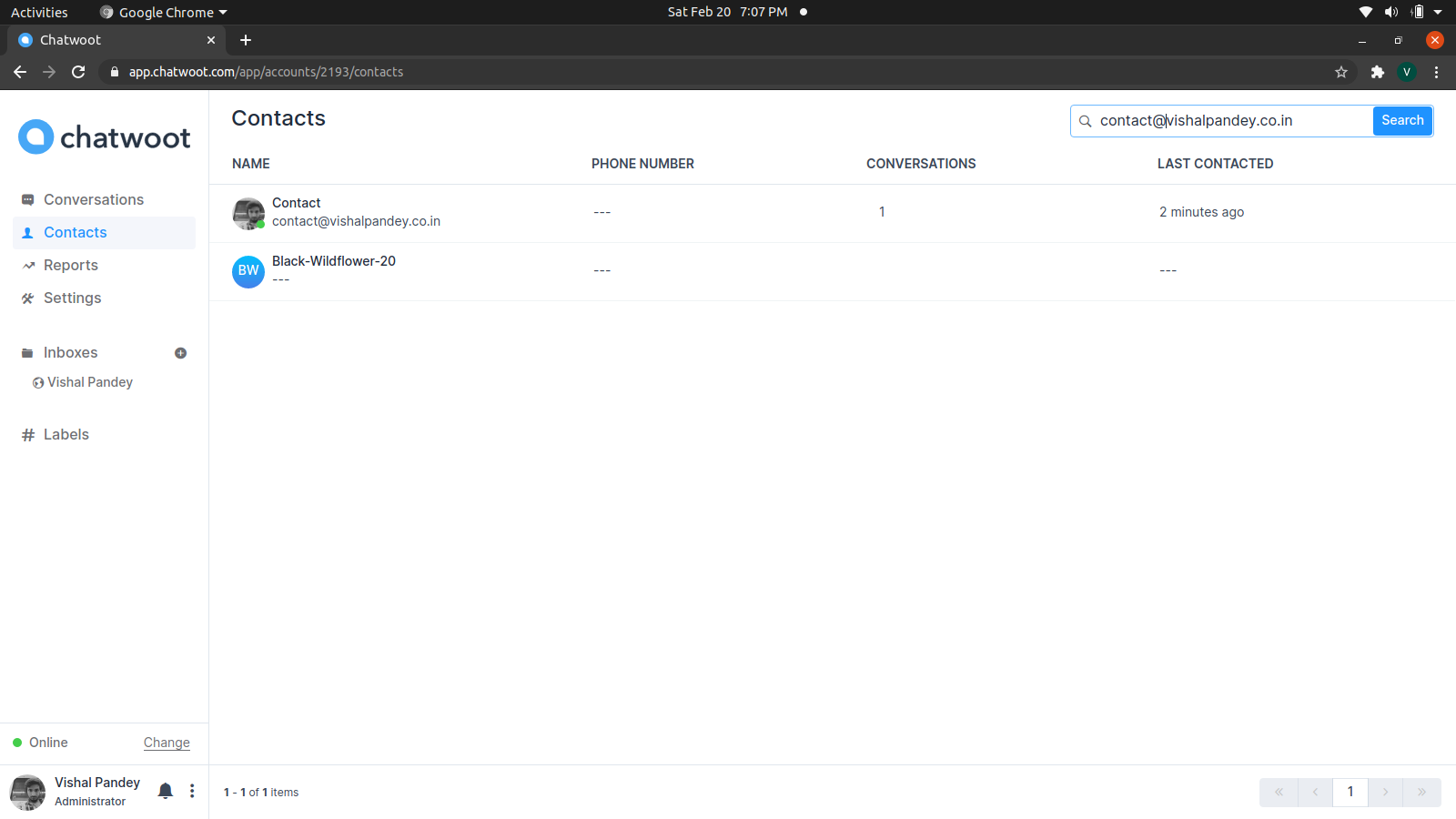Open the Chatwoot home logo
1456x819 pixels.
pyautogui.click(x=104, y=136)
